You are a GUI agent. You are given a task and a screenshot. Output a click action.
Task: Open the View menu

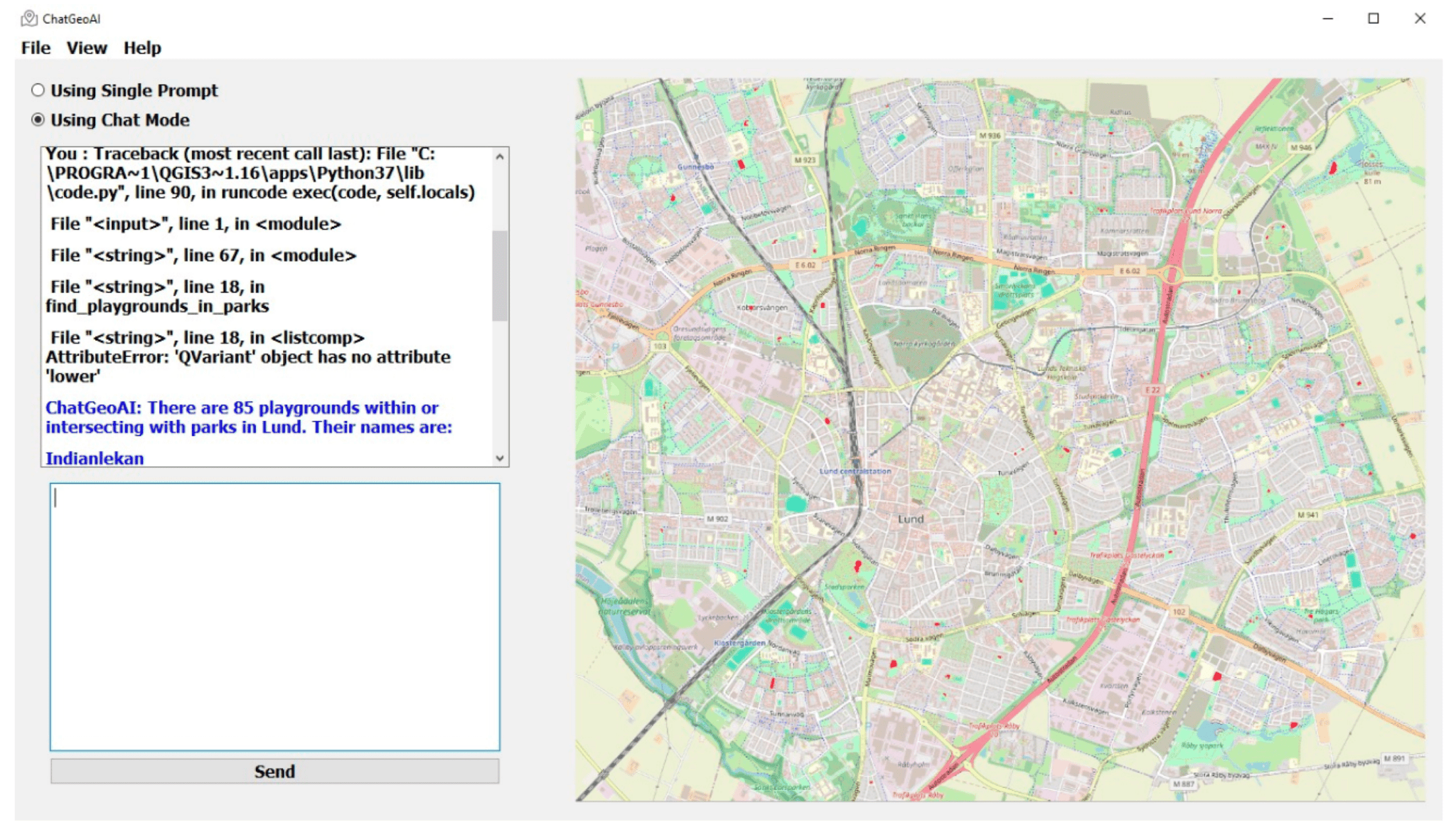pyautogui.click(x=86, y=48)
